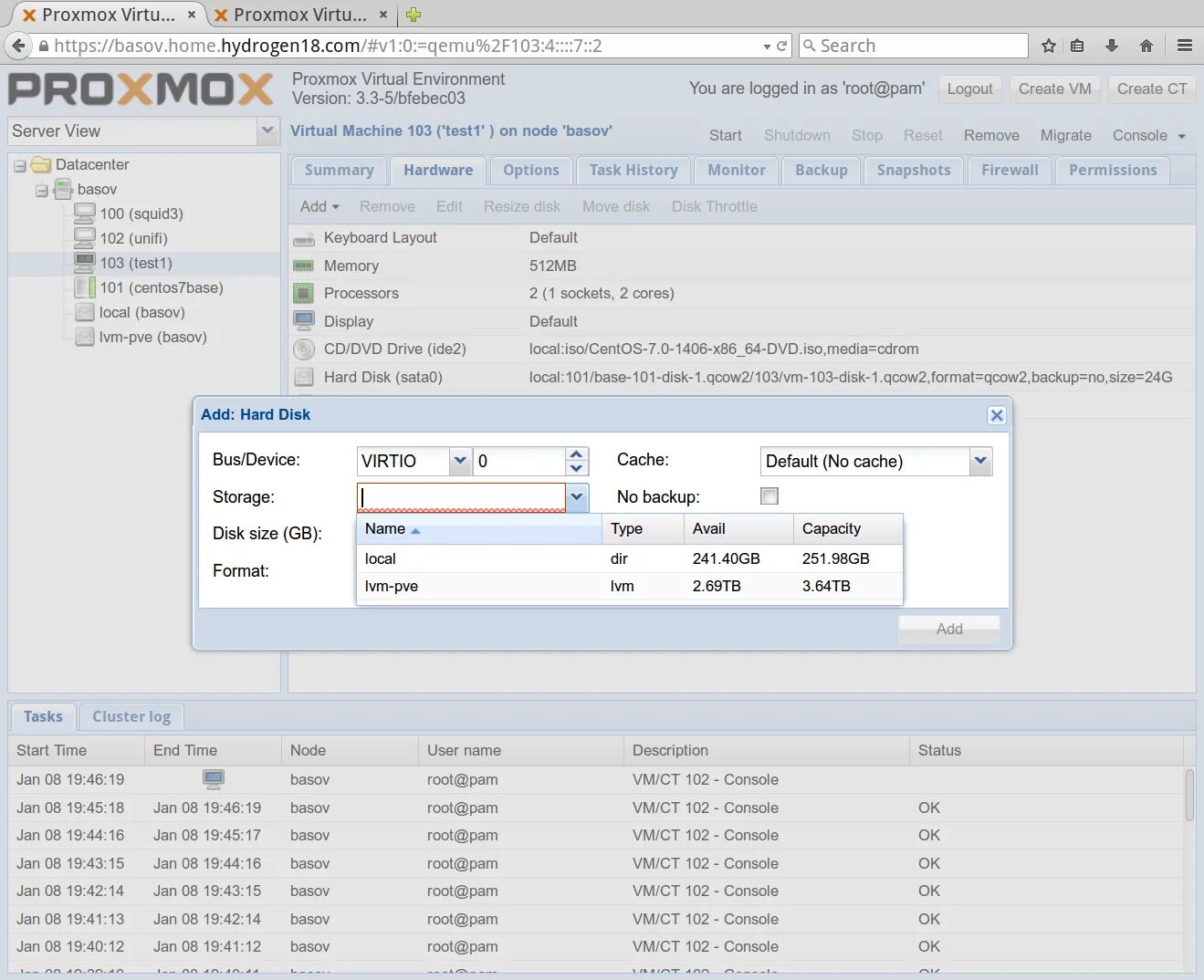The width and height of the screenshot is (1204, 980).
Task: Open the browser hamburger menu
Action: tap(1185, 46)
